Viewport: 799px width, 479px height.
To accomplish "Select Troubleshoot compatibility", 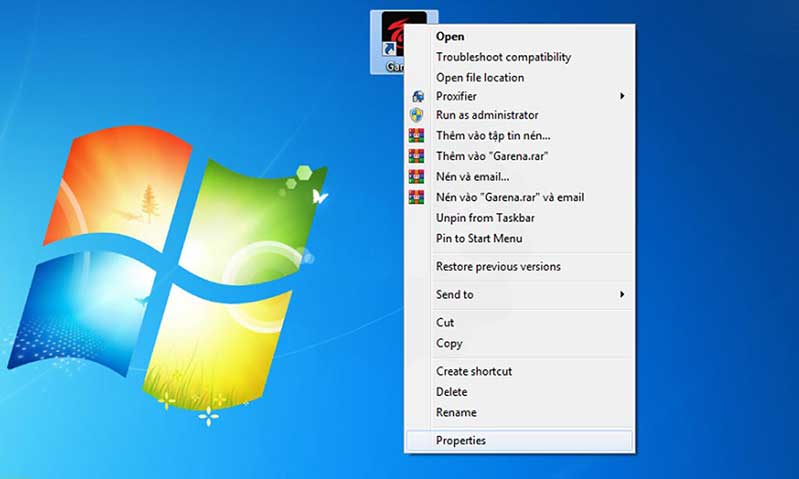I will tap(503, 57).
